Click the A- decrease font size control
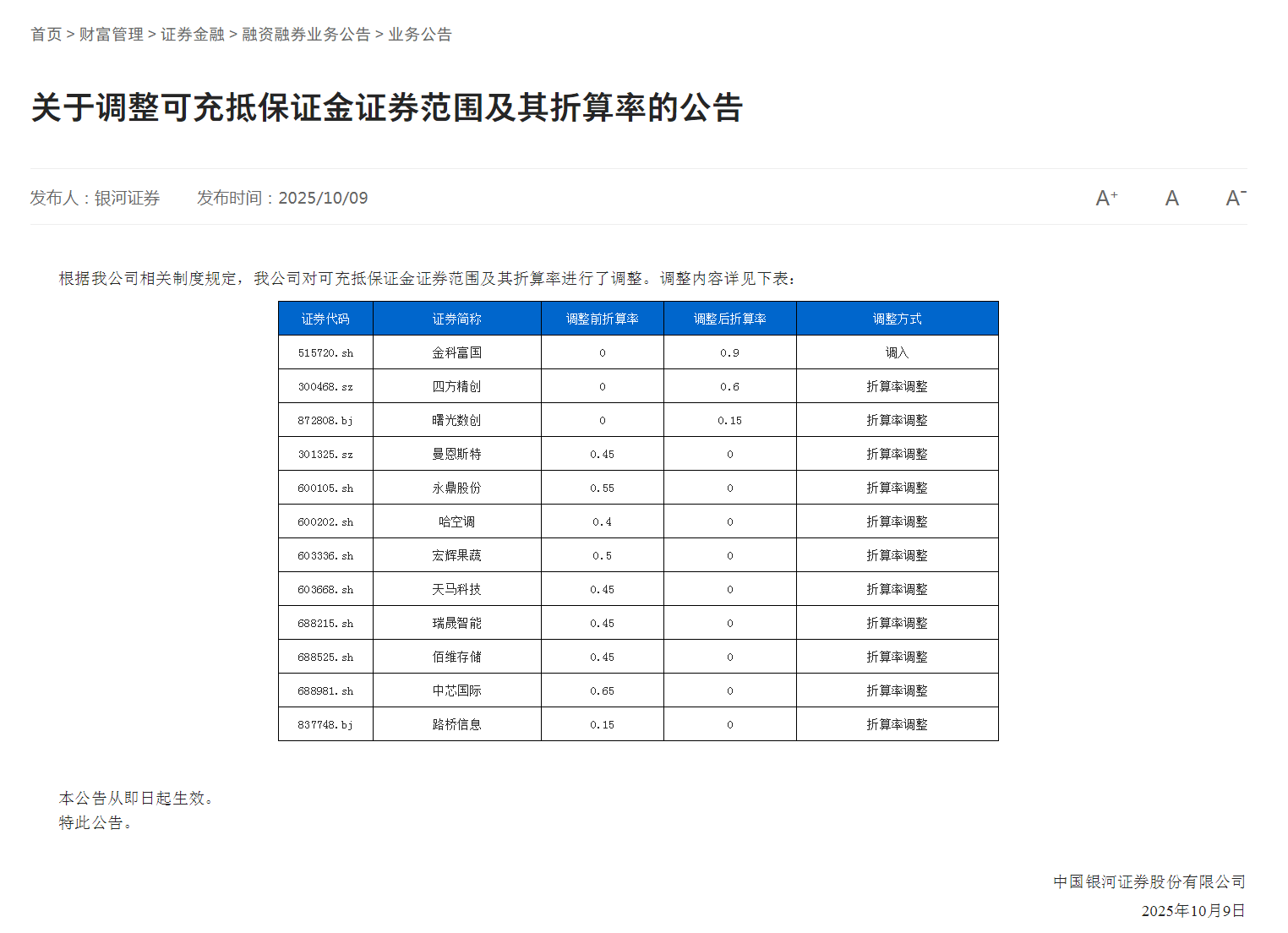This screenshot has width=1288, height=933. coord(1236,197)
